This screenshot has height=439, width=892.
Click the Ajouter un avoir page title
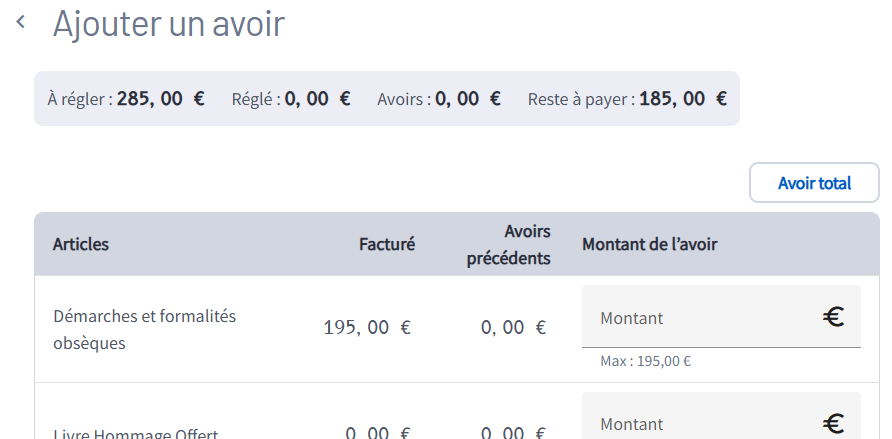(169, 24)
